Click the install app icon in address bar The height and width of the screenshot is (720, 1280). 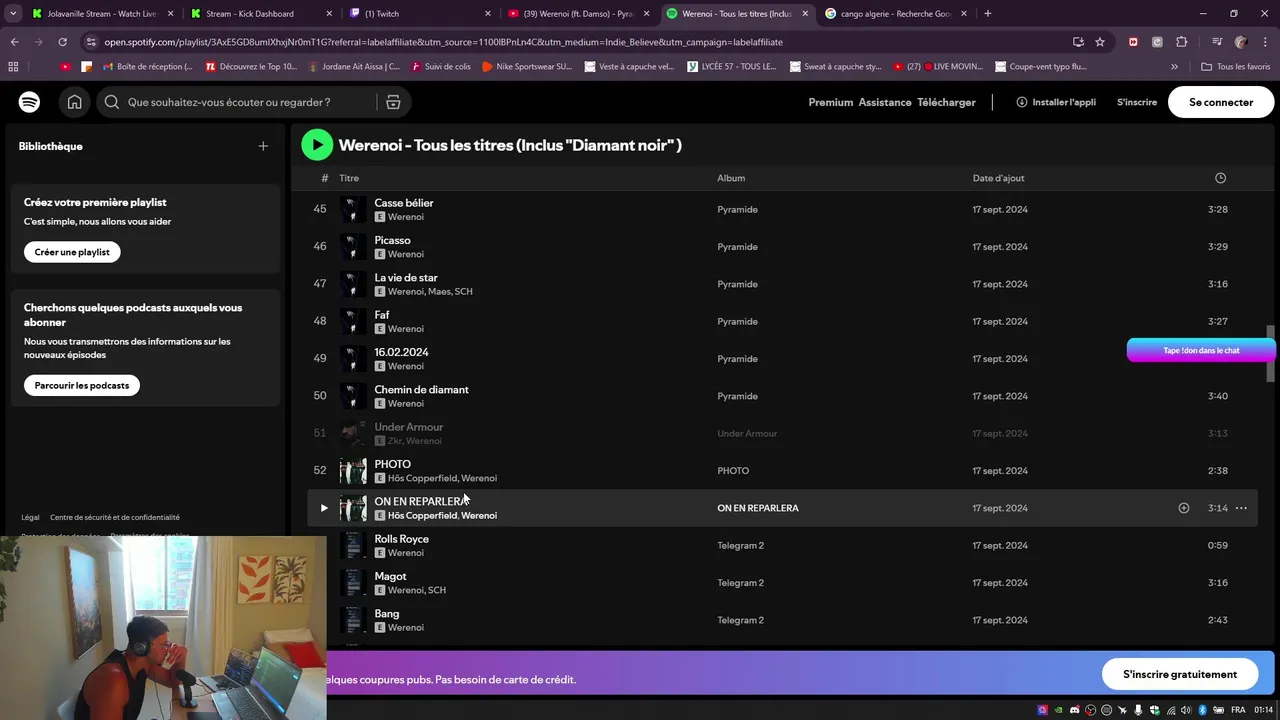(x=1078, y=42)
